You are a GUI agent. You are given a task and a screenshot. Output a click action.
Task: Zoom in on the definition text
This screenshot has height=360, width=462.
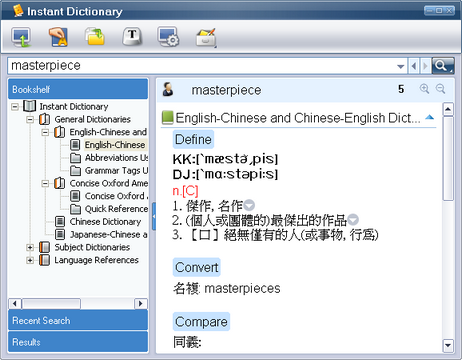point(424,89)
